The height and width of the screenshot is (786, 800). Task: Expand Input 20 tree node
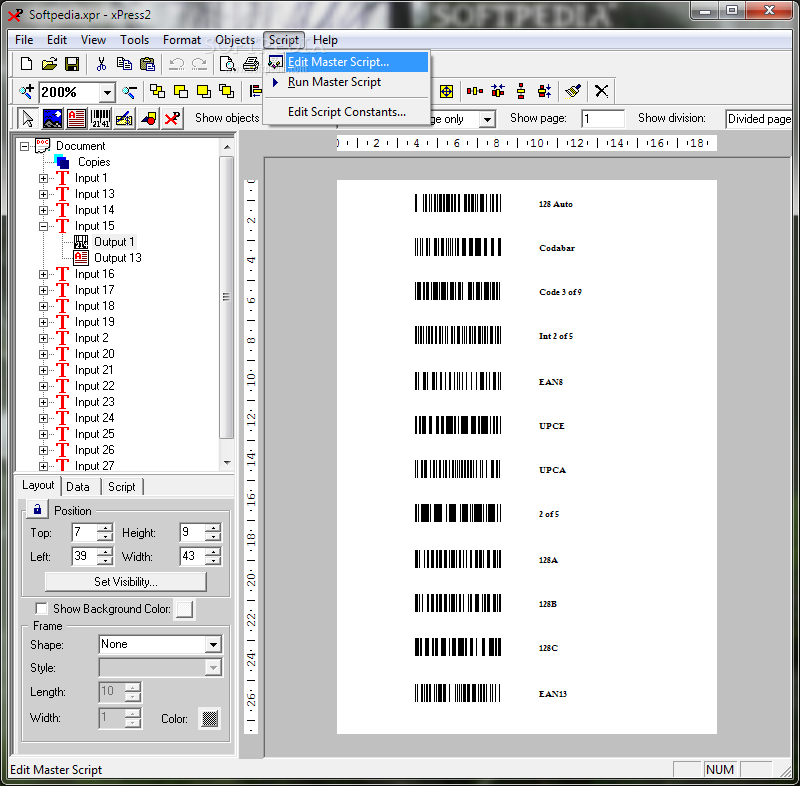(x=43, y=354)
